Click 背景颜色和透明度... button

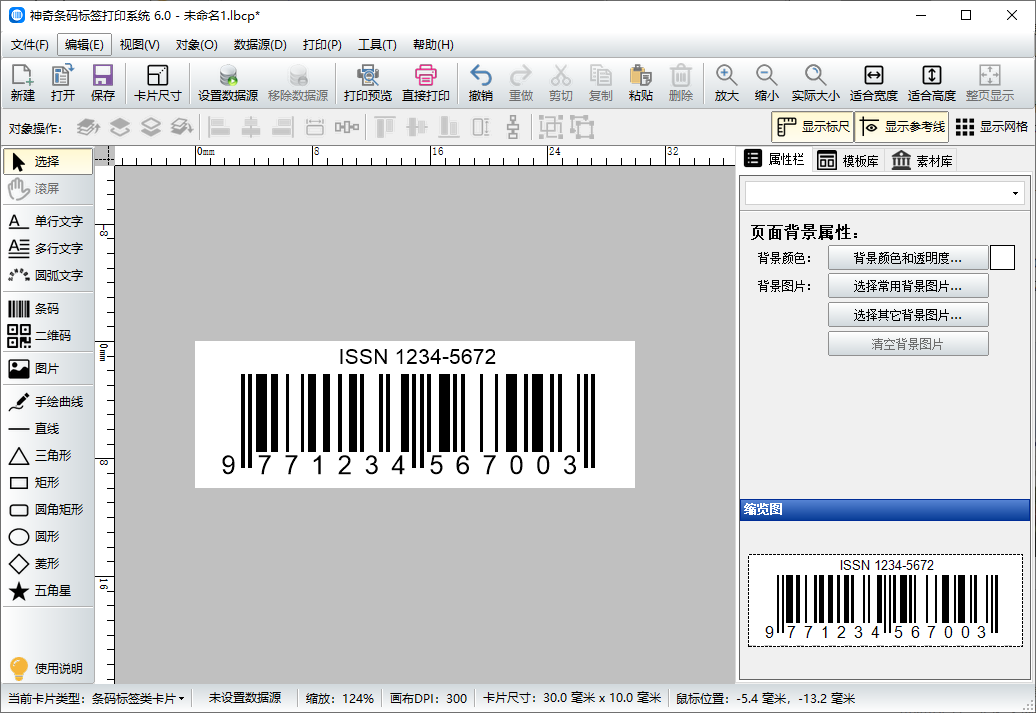pyautogui.click(x=908, y=258)
